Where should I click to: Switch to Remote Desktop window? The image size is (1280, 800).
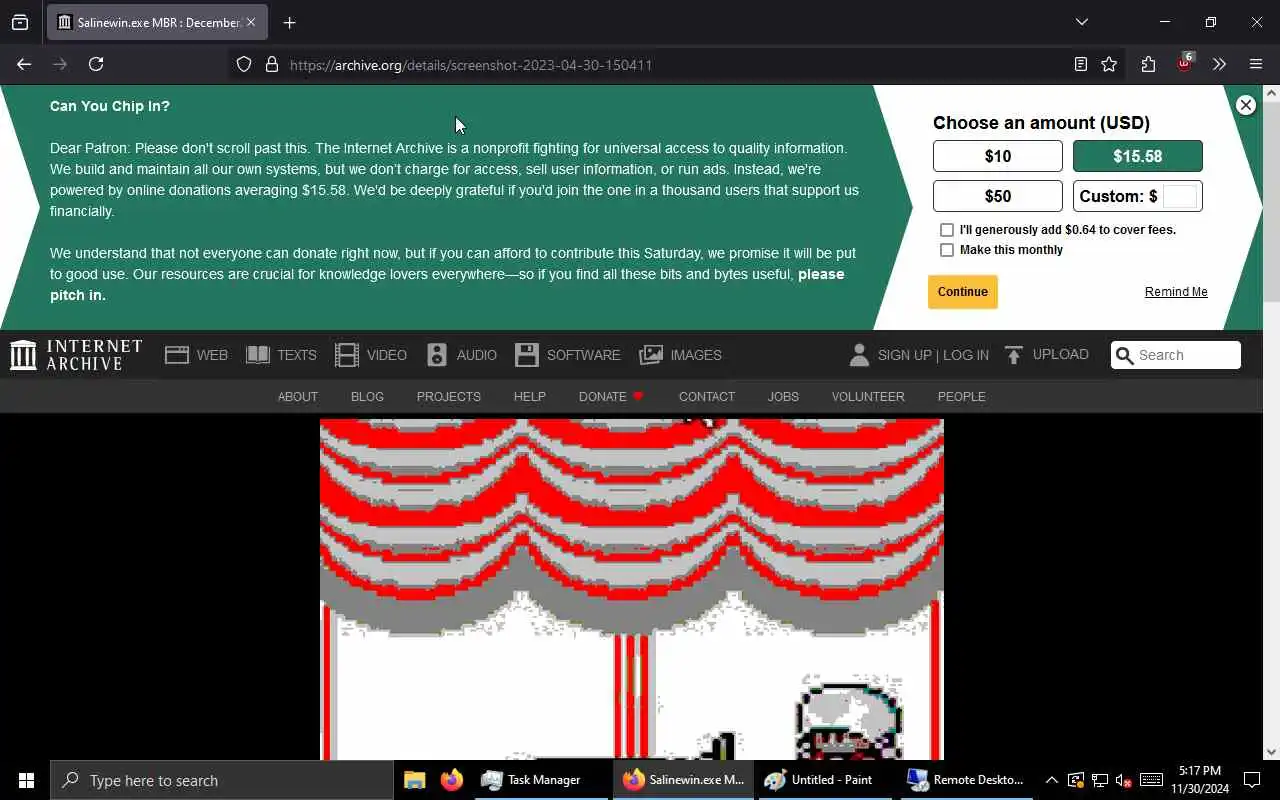[967, 780]
